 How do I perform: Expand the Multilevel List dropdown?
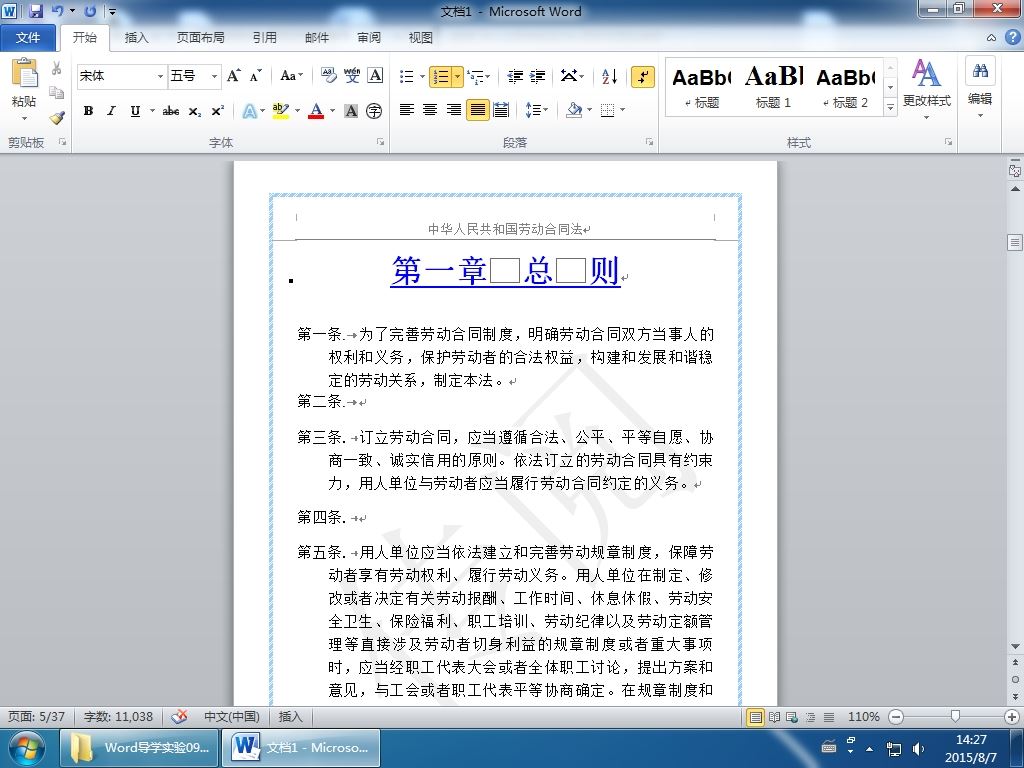click(488, 76)
